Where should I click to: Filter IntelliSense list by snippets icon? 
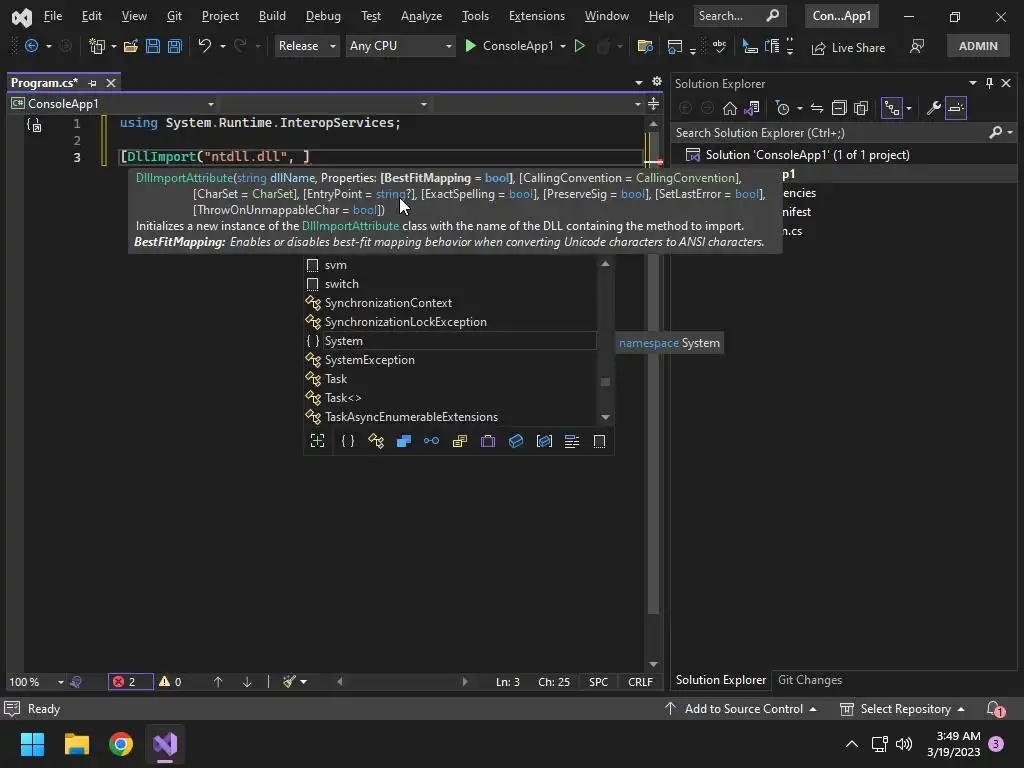600,441
